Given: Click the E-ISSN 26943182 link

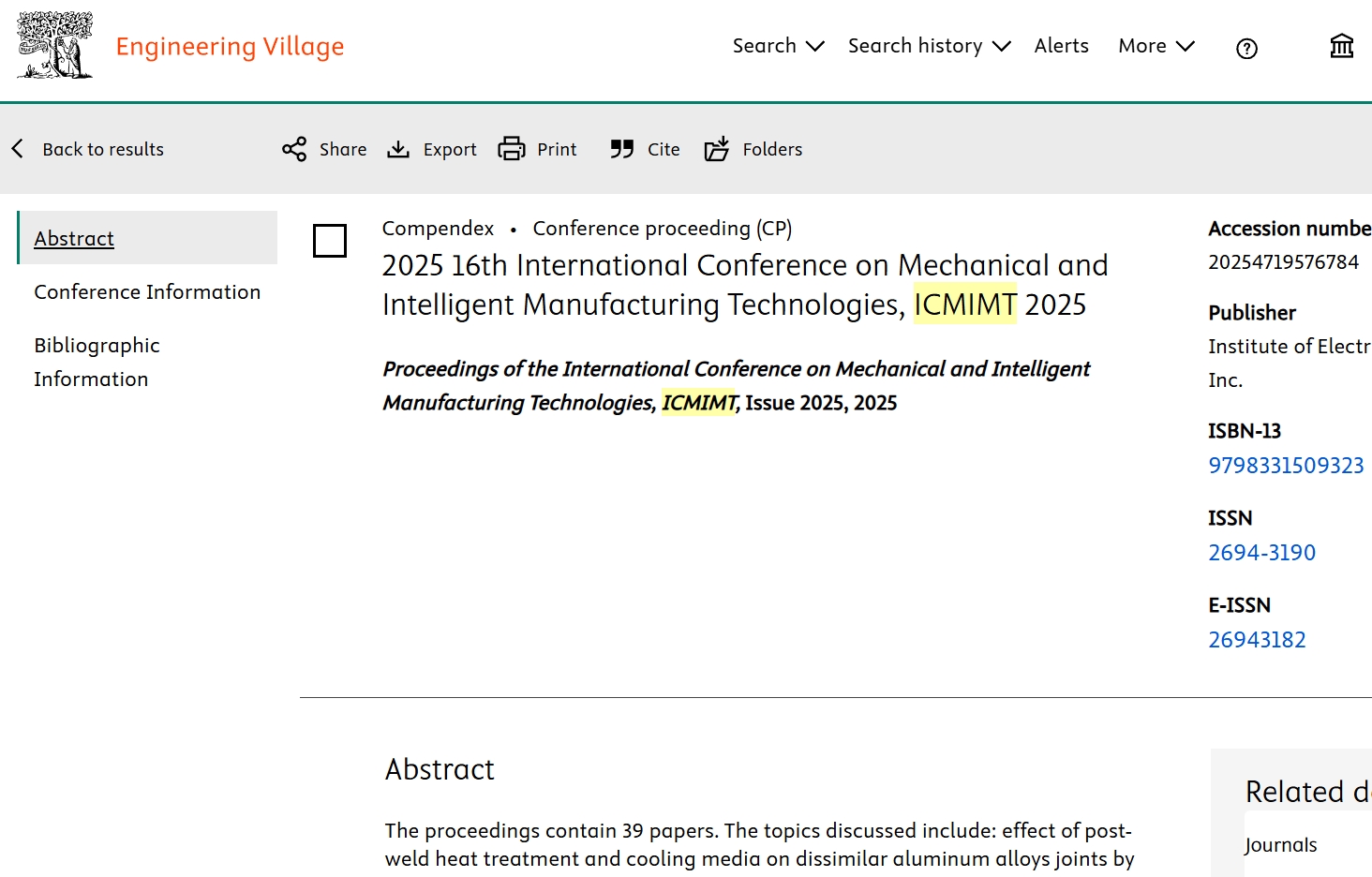Looking at the screenshot, I should [1257, 640].
